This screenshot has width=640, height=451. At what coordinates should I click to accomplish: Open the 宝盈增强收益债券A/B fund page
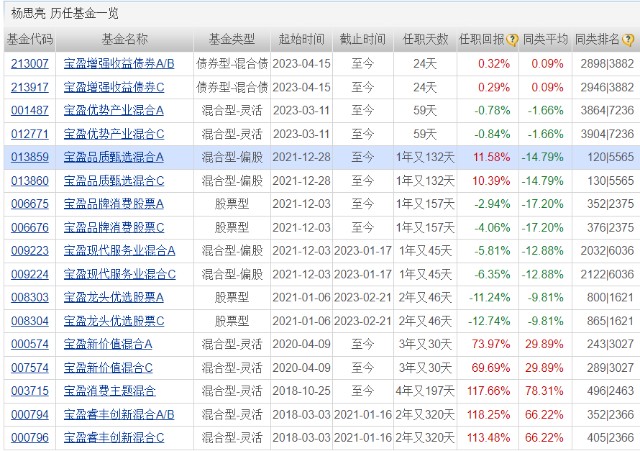point(119,64)
